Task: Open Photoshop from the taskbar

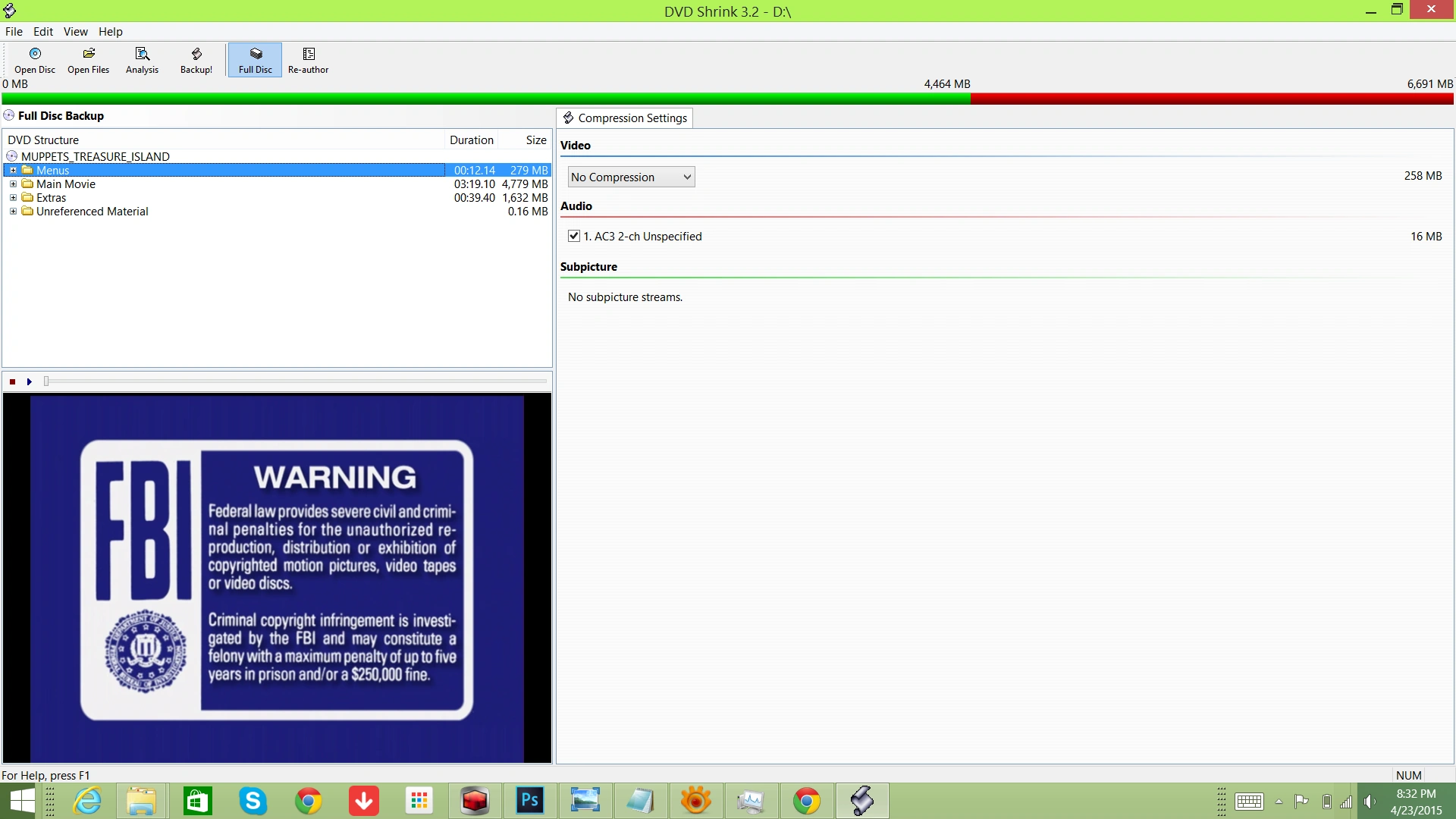Action: [x=529, y=801]
